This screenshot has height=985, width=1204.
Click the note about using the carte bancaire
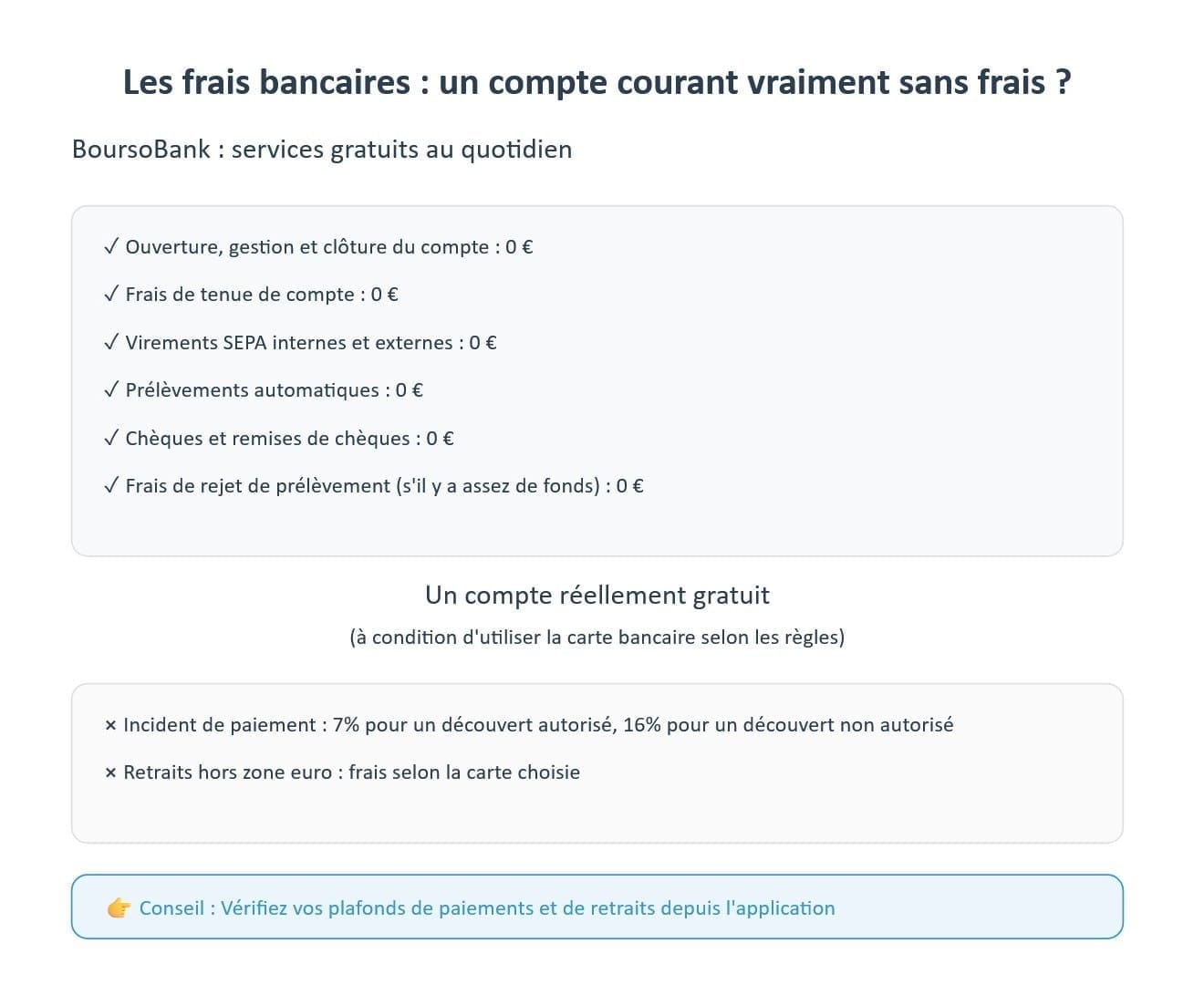pos(597,637)
